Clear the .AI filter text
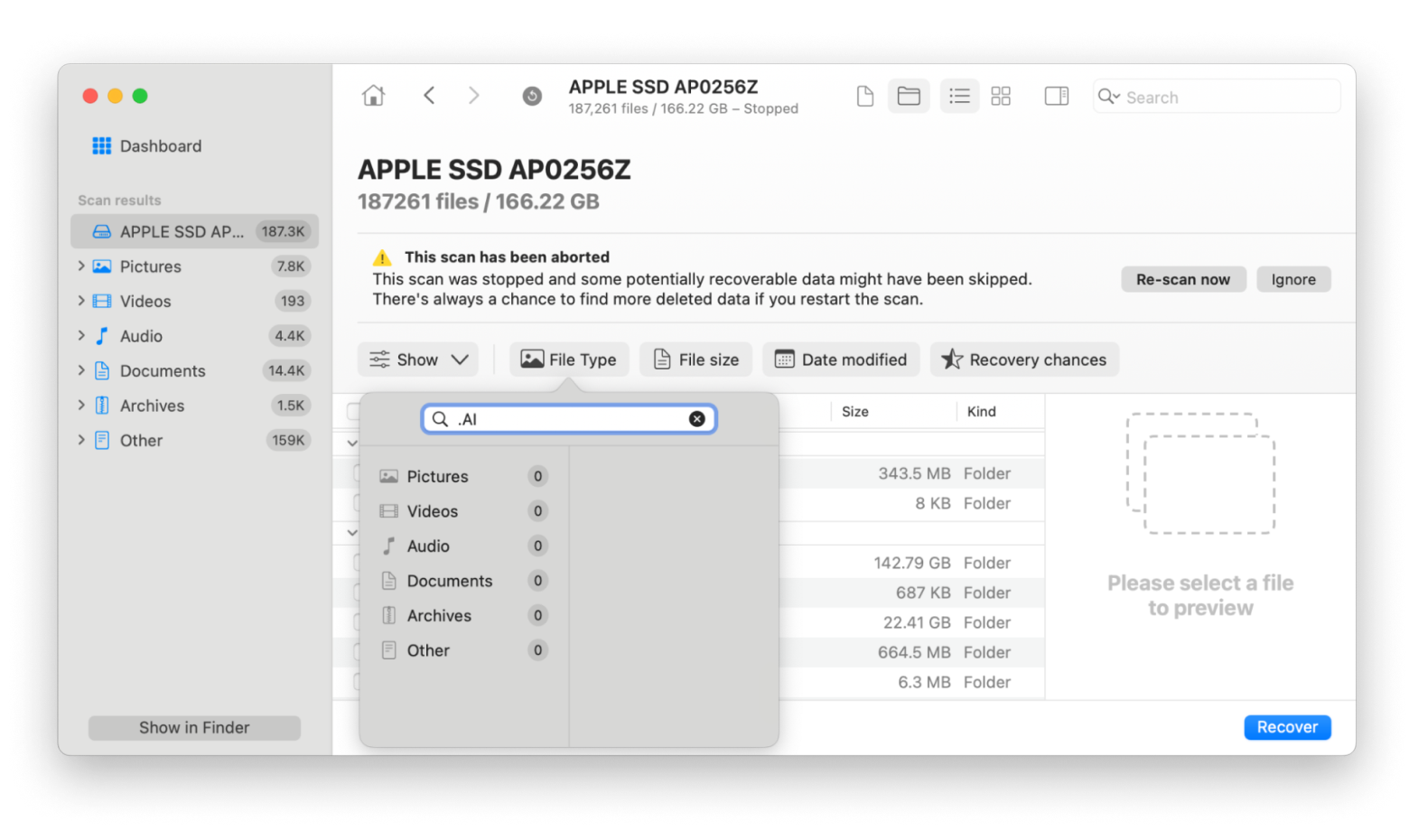Image resolution: width=1409 pixels, height=840 pixels. tap(696, 419)
